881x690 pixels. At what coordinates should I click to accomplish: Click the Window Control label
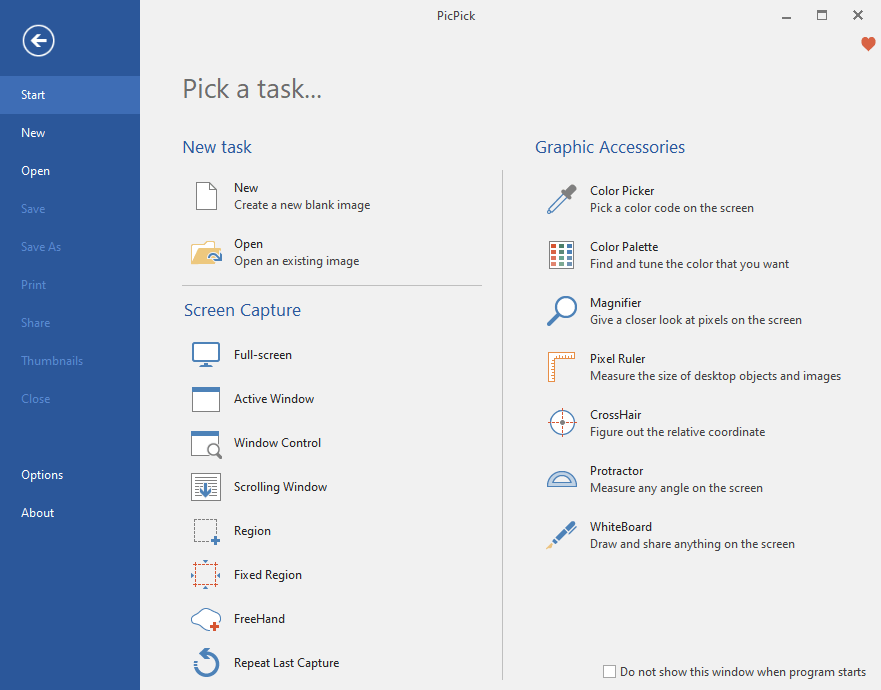point(278,443)
